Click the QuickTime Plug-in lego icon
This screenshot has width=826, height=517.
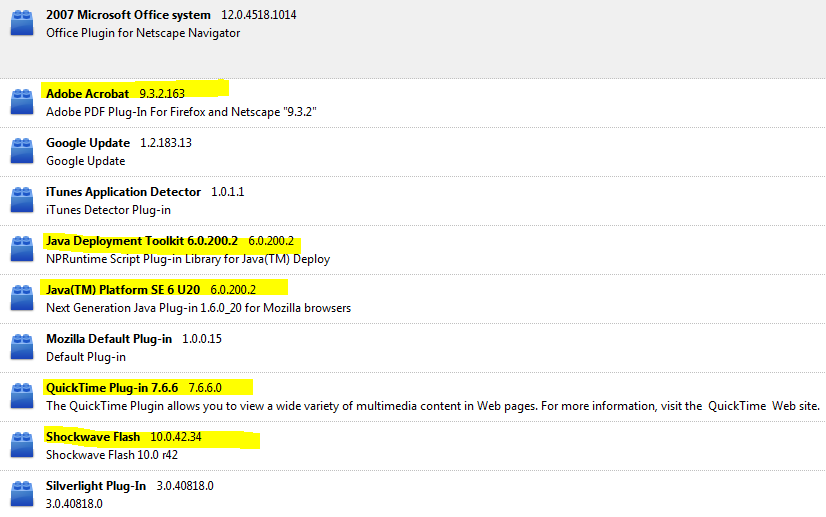pos(22,396)
